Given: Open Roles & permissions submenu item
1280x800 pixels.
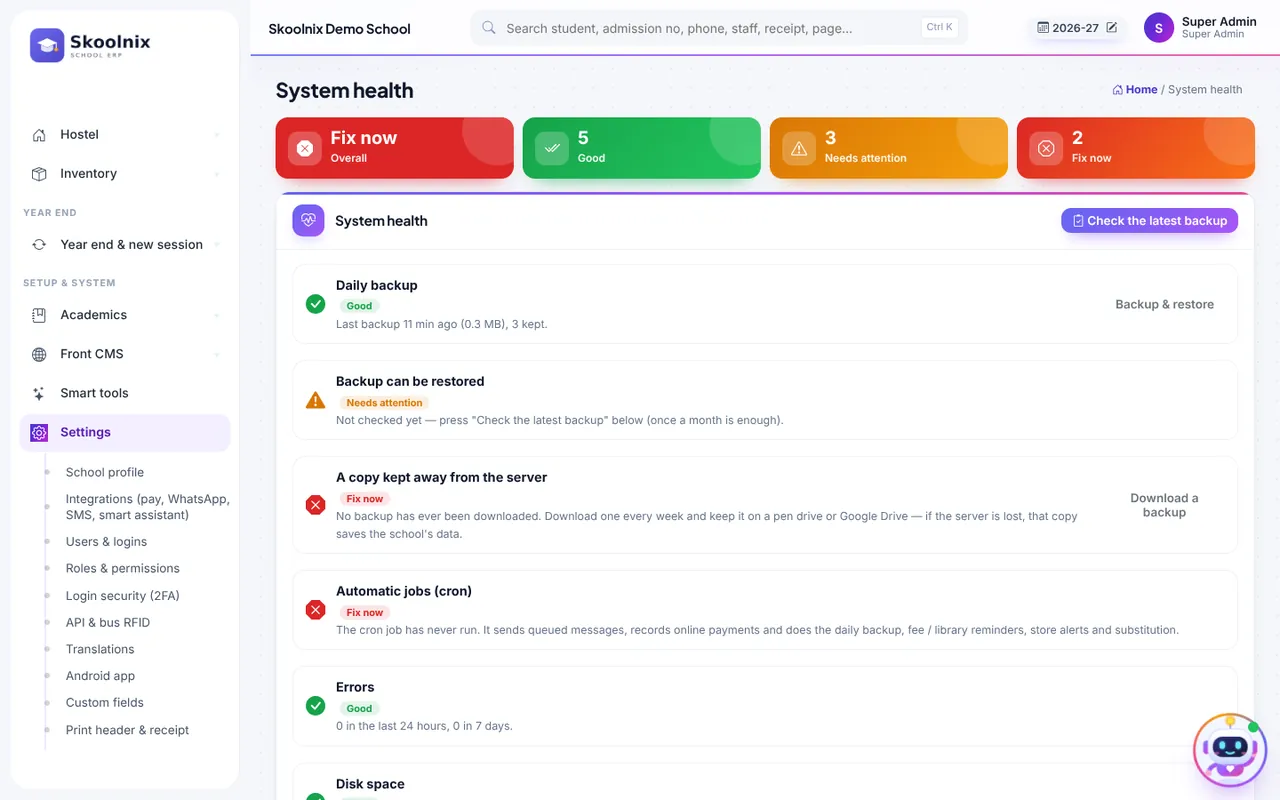Looking at the screenshot, I should click(x=123, y=568).
